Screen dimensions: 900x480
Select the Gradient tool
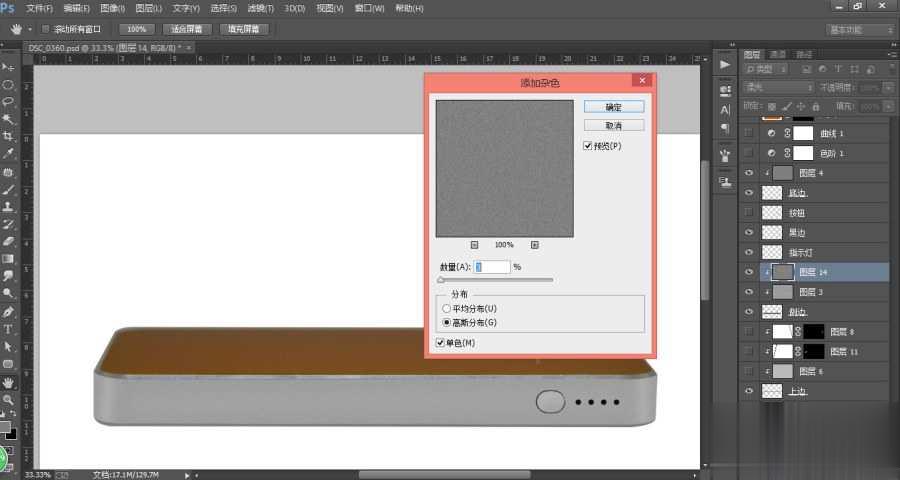(x=8, y=258)
